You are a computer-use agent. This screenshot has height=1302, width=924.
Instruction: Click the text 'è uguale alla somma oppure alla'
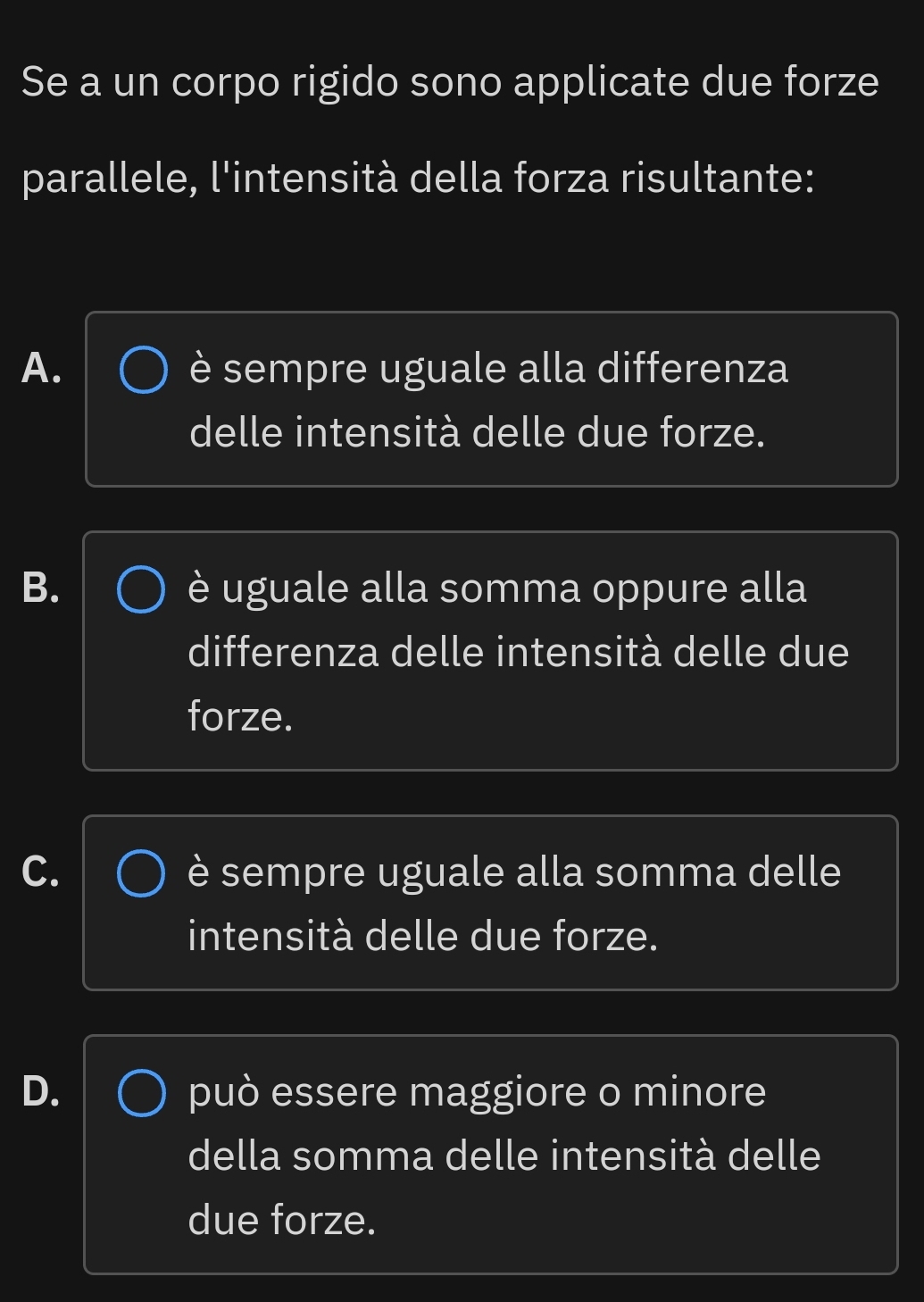497,588
